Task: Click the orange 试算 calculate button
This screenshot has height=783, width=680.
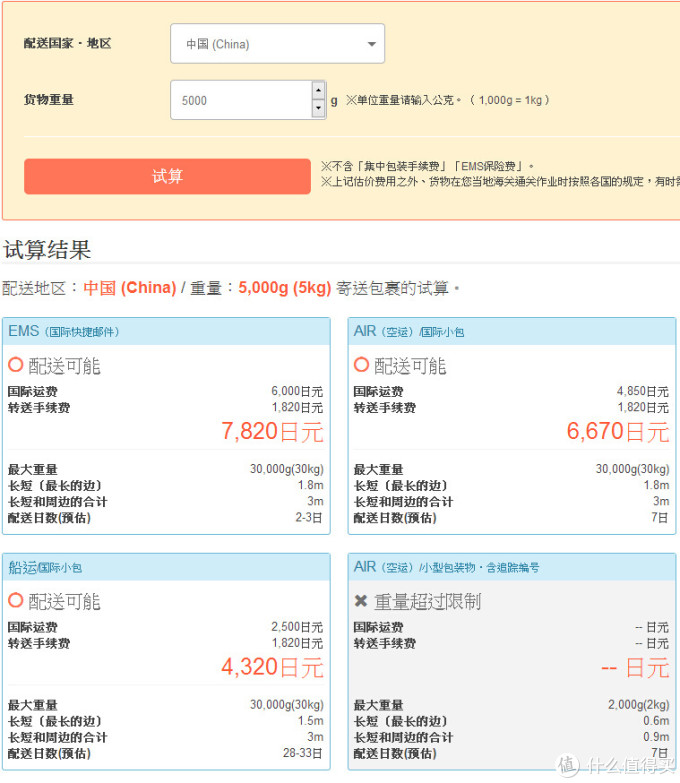Action: coord(167,176)
